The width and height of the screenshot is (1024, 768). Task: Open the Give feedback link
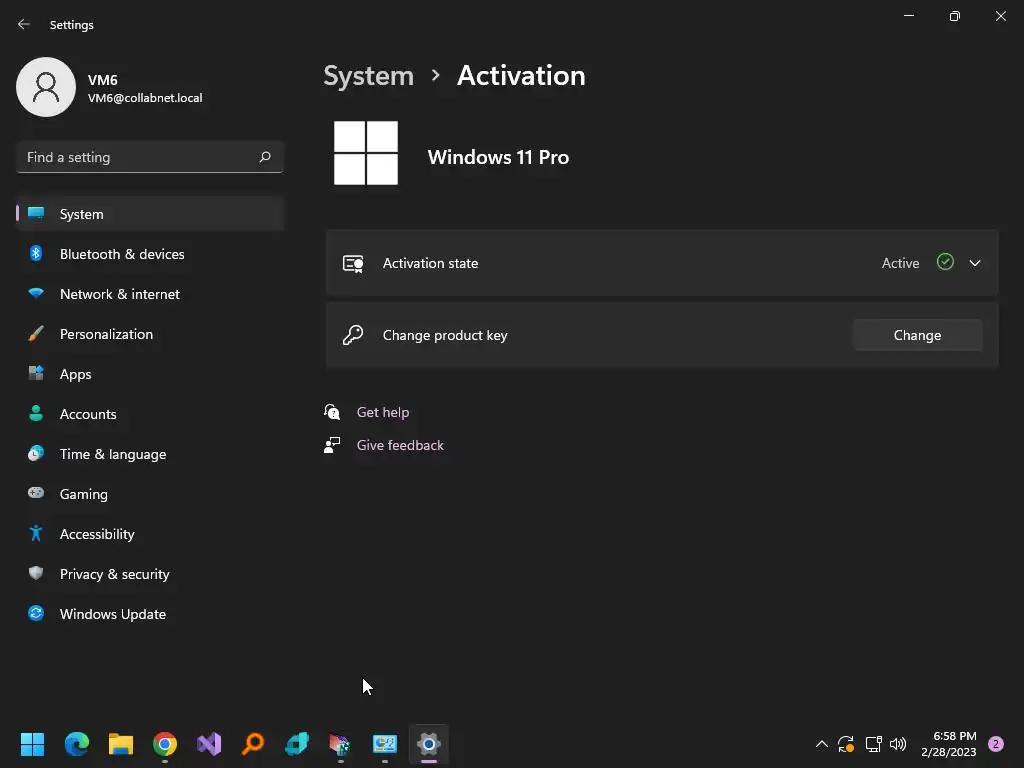pos(400,445)
